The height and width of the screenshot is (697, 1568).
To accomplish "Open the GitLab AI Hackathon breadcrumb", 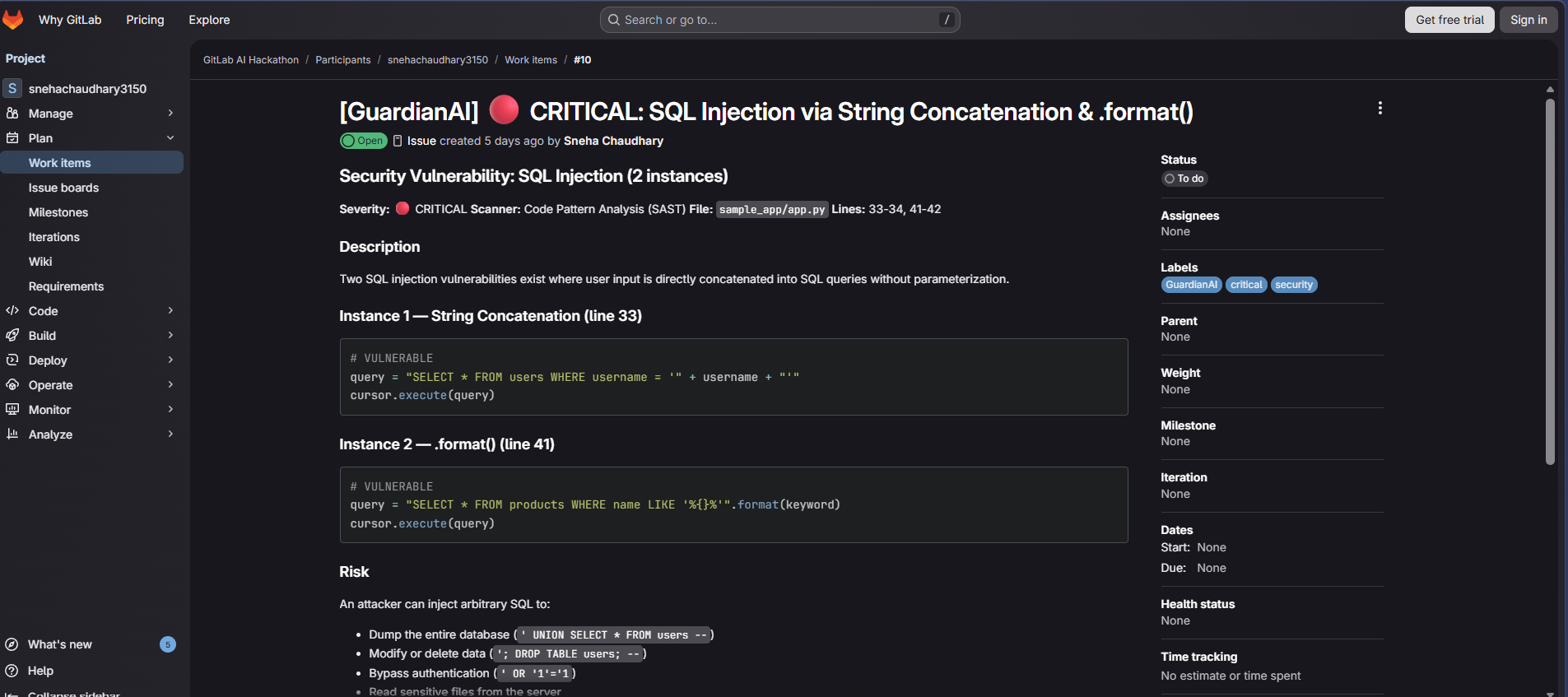I will (251, 60).
